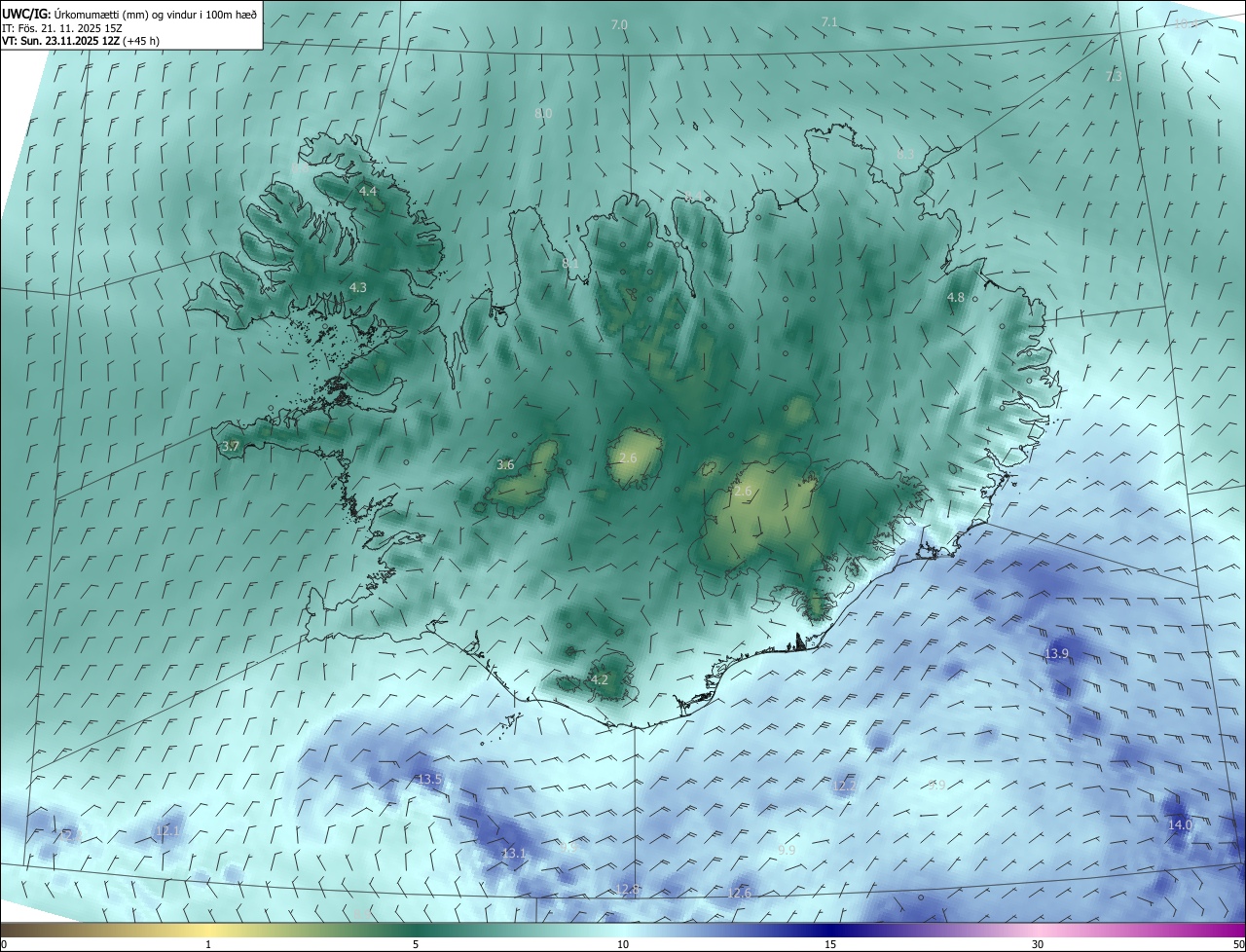Click the '0' tick label on the color scale
The image size is (1246, 952).
pos(4,944)
